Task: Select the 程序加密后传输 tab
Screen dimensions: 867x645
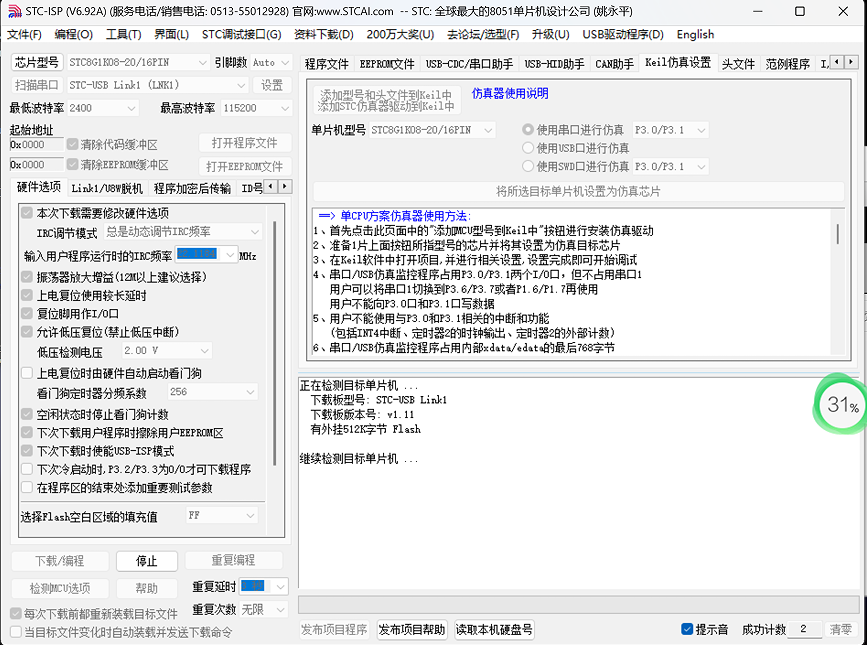Action: (192, 188)
